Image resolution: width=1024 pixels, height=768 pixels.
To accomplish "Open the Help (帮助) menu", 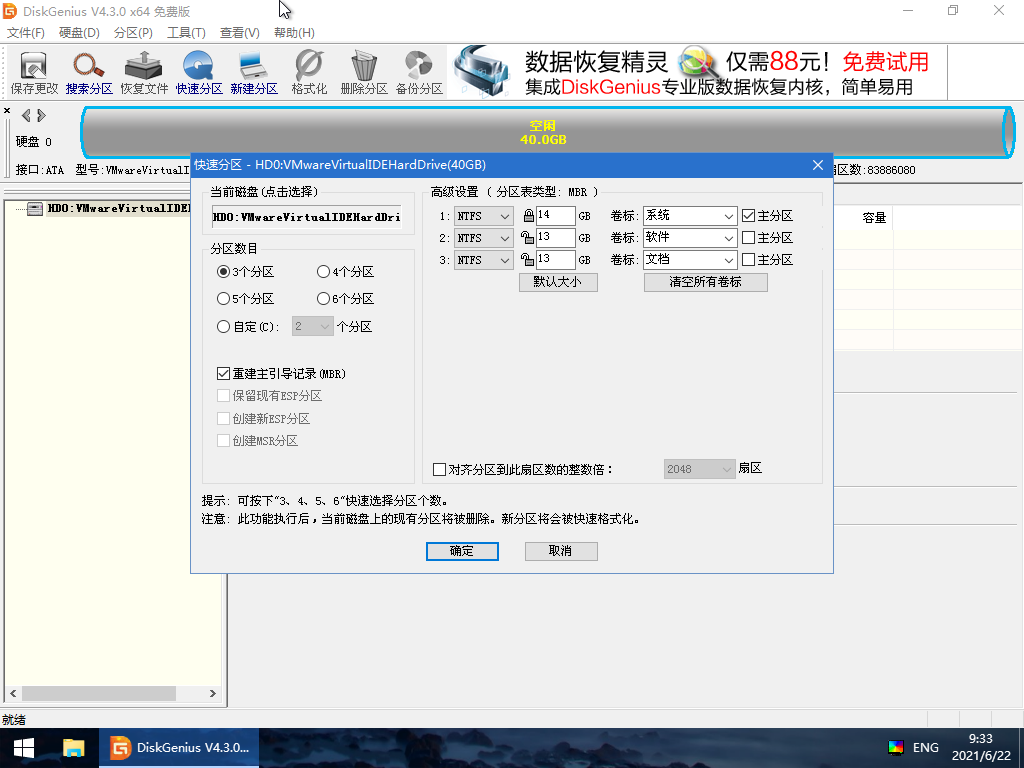I will tap(294, 33).
